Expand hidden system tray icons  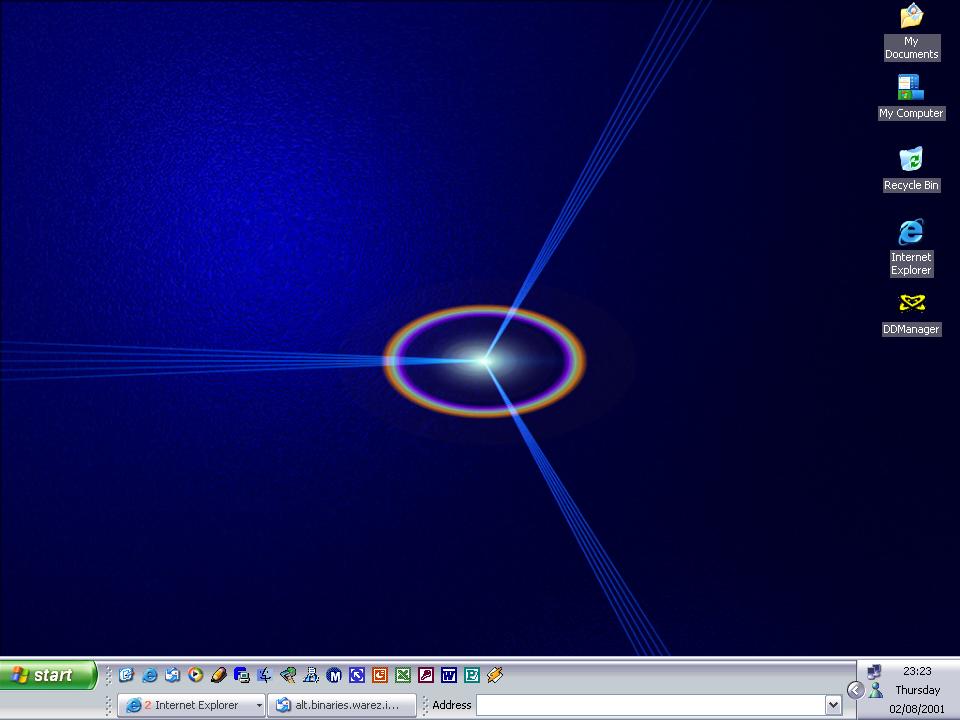855,690
